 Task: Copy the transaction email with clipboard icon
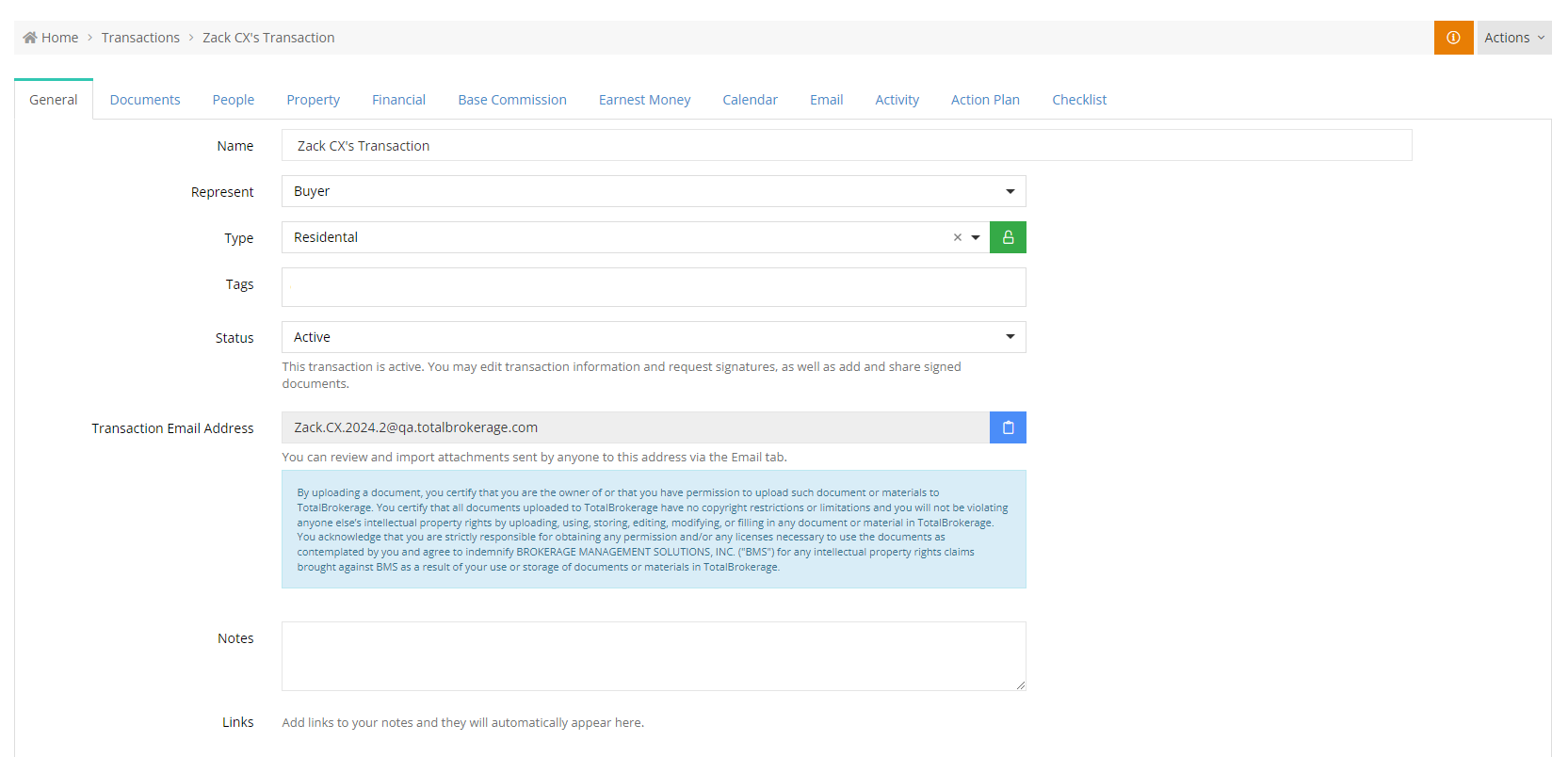coord(1008,427)
